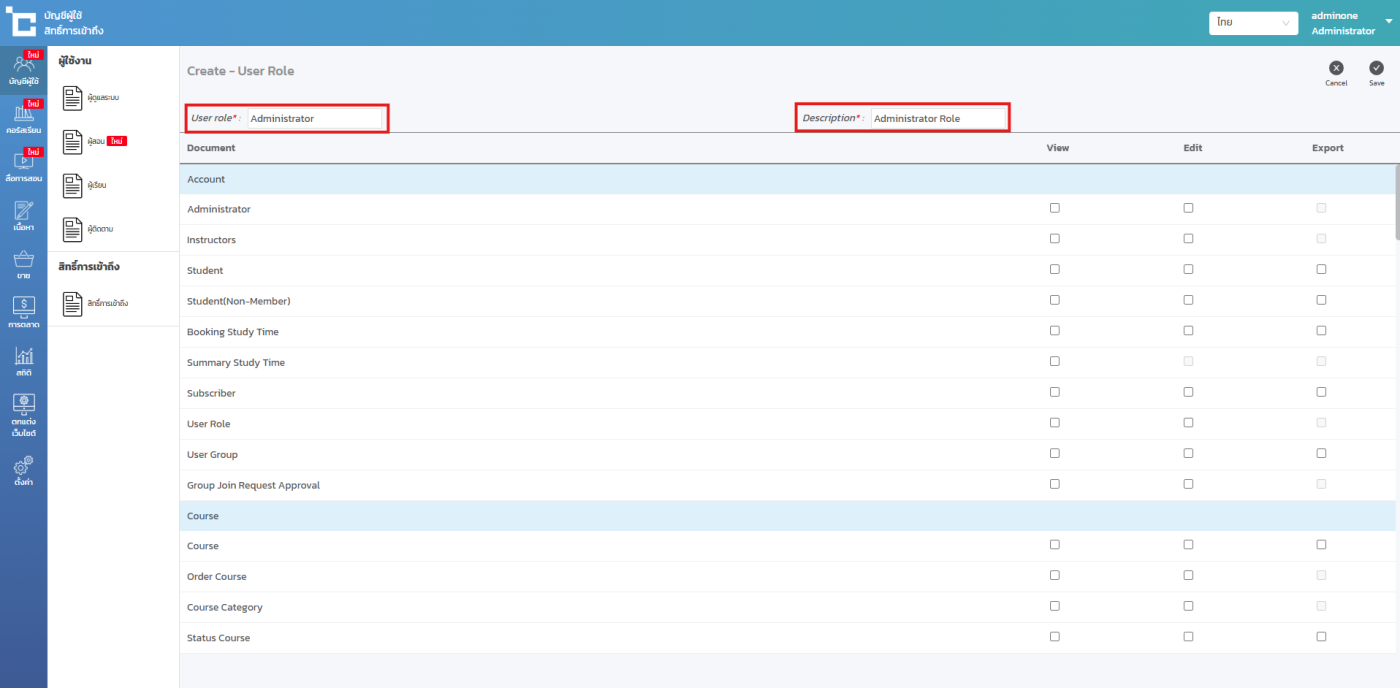Open the คอร์สเรียน (courses) sidebar icon
The height and width of the screenshot is (688, 1400).
[23, 118]
